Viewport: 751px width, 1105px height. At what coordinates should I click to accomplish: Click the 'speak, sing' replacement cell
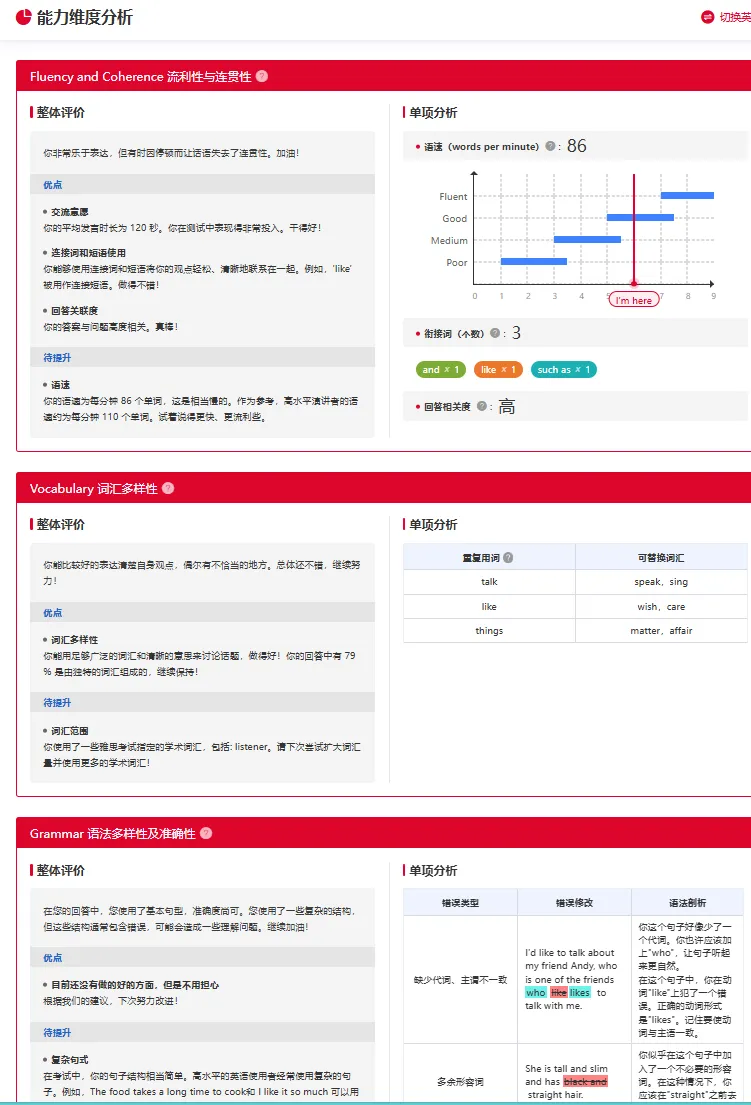(661, 582)
